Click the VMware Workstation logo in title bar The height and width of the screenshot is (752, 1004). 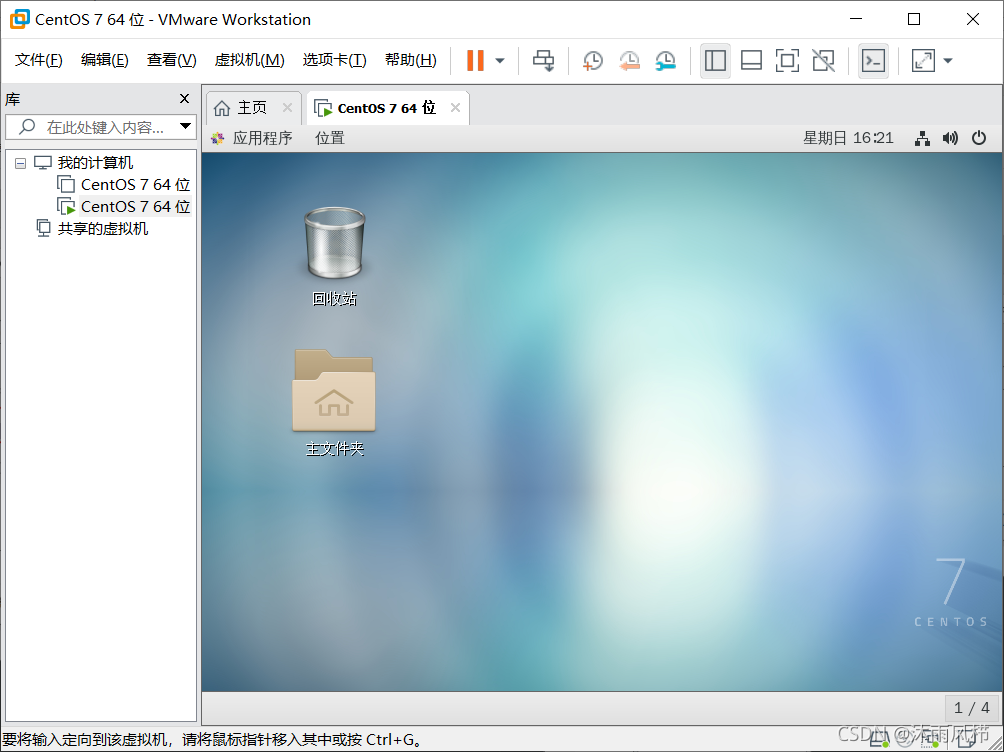[x=19, y=19]
